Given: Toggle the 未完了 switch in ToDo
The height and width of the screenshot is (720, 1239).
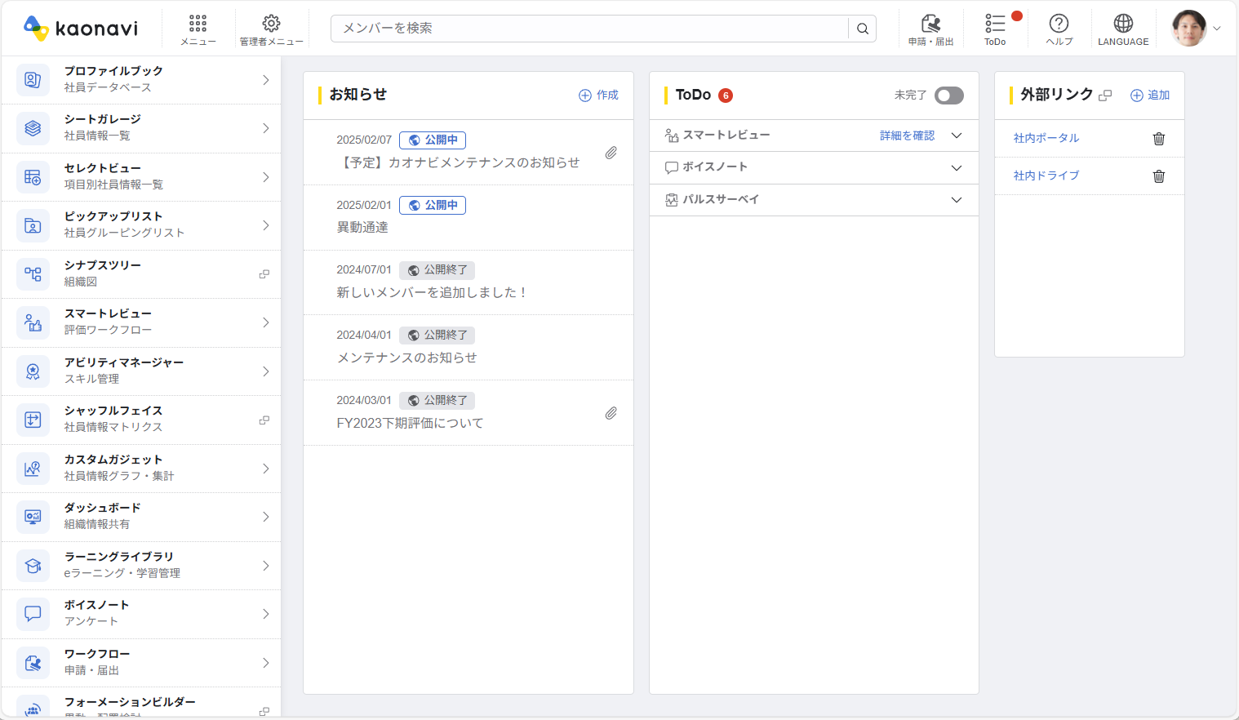Looking at the screenshot, I should coord(948,96).
